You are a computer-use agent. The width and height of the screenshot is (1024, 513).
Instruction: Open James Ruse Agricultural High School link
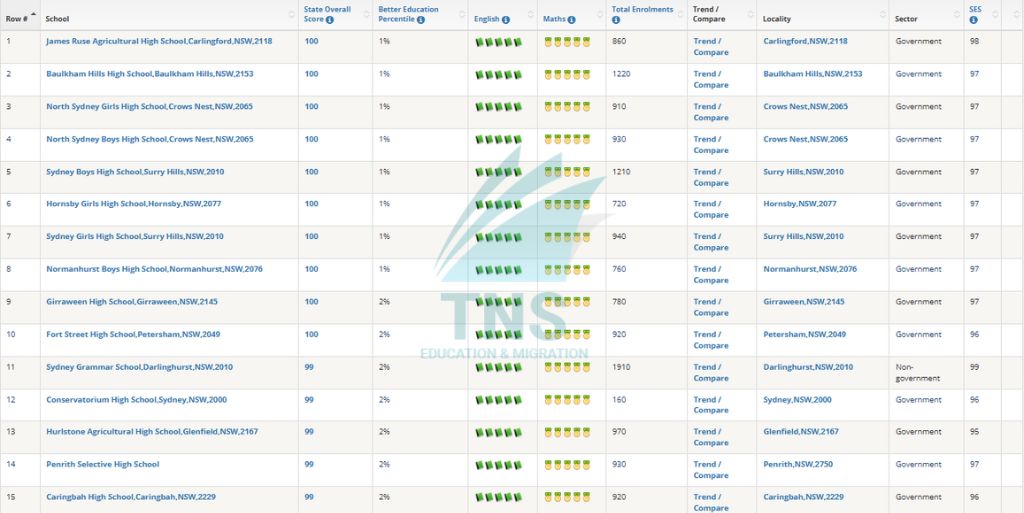click(159, 41)
